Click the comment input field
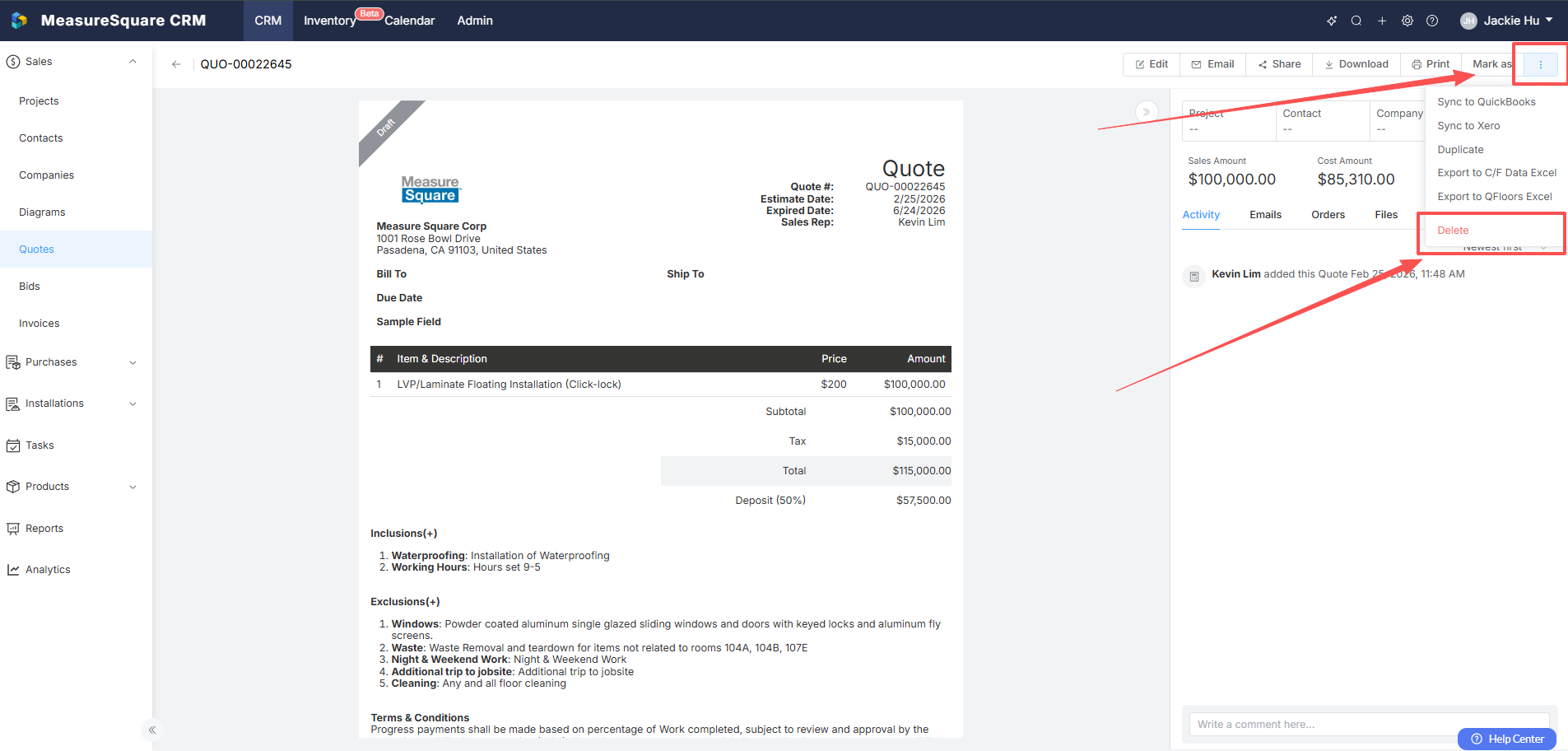 1369,725
